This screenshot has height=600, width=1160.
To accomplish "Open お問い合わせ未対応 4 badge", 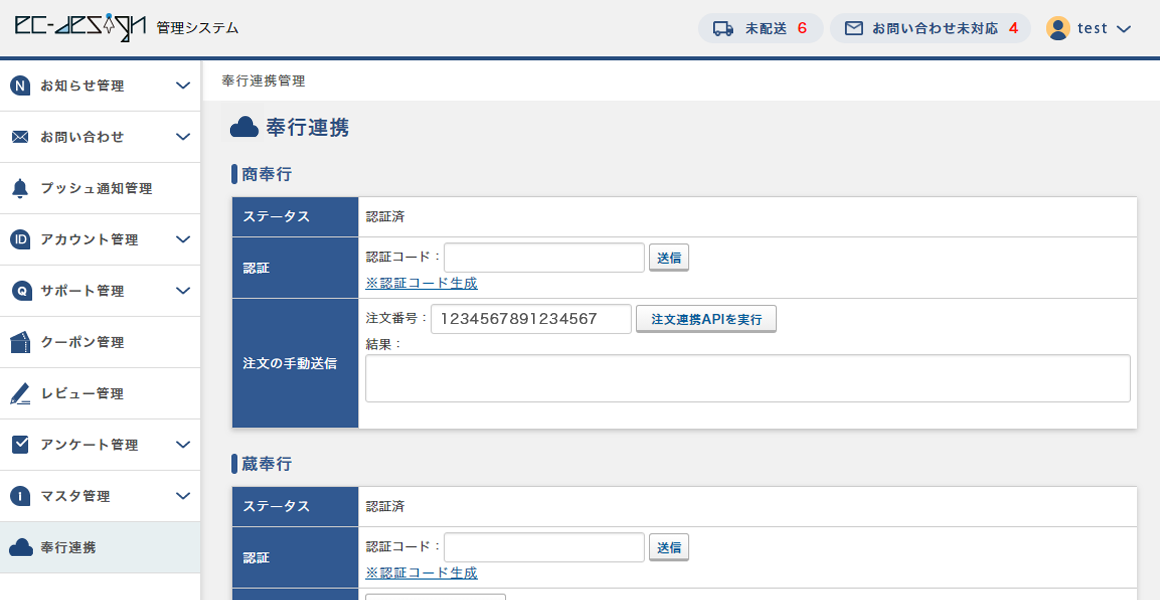I will (930, 28).
